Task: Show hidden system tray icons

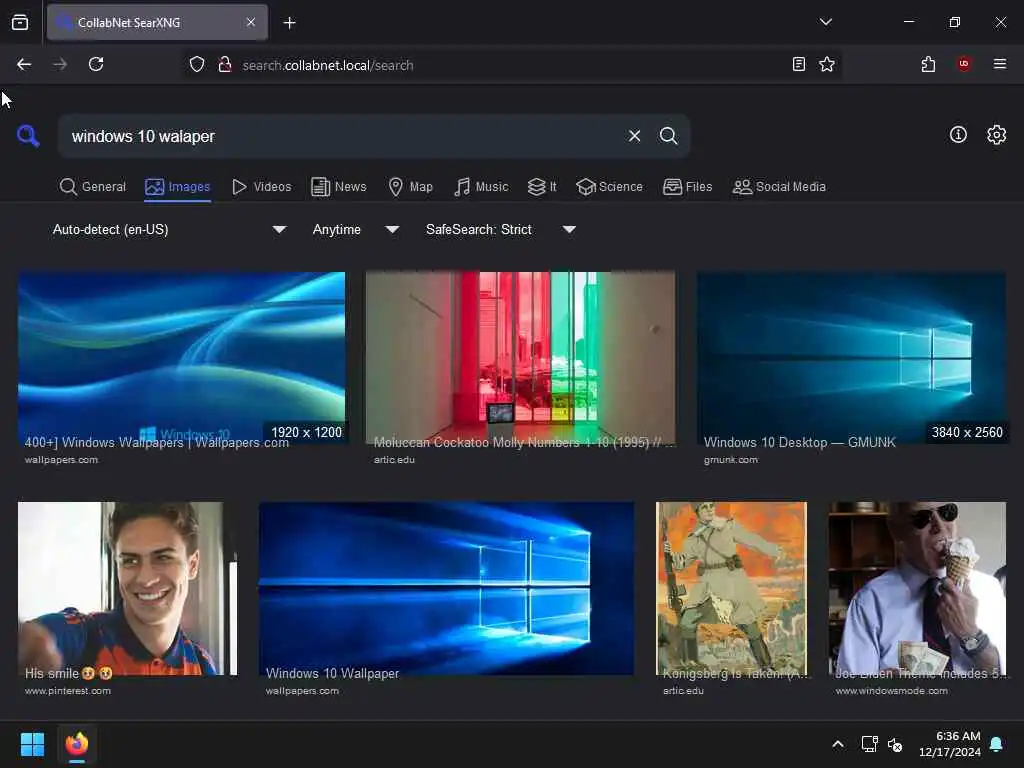Action: point(838,744)
